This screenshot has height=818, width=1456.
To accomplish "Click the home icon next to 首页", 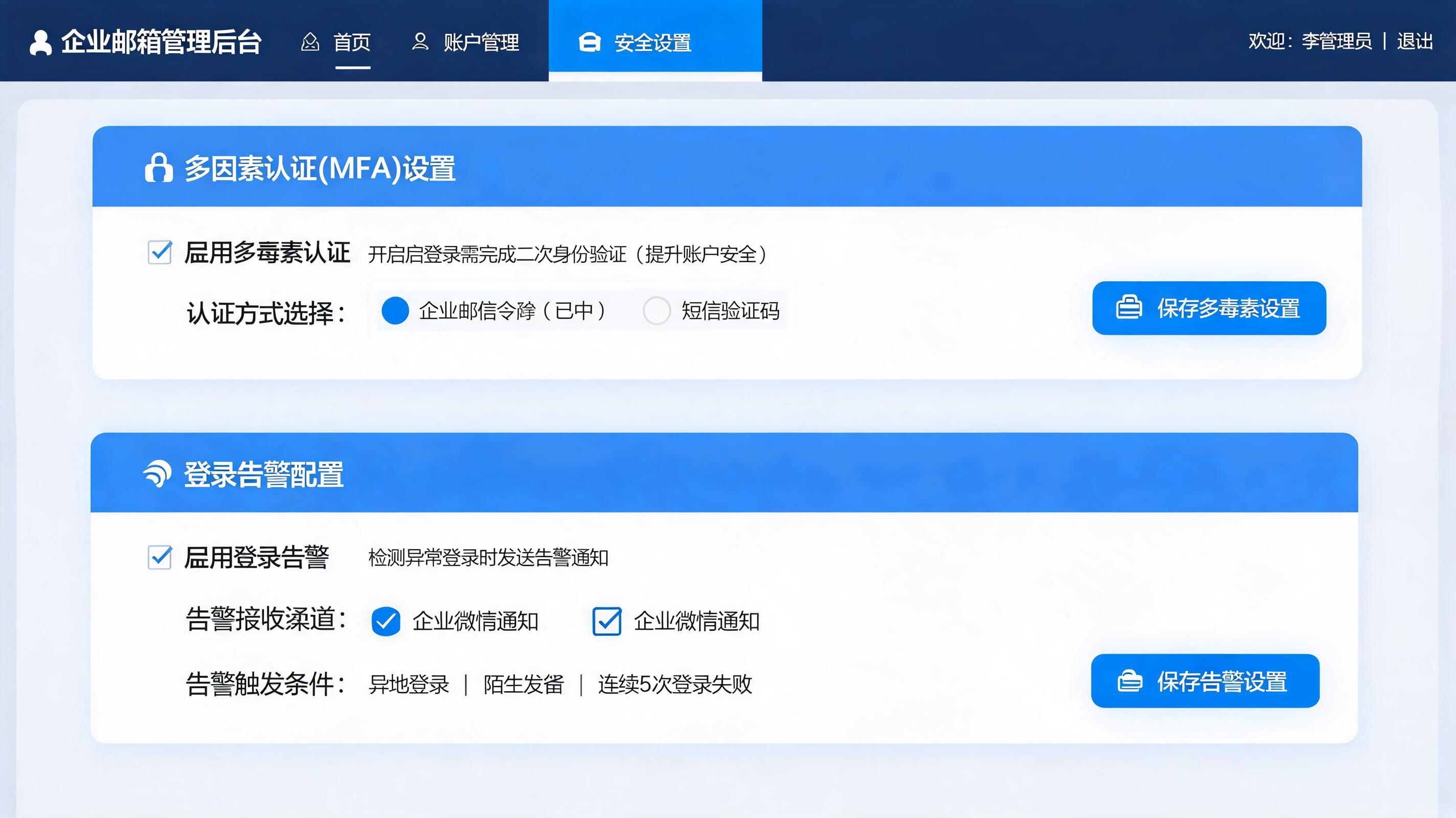I will click(x=310, y=42).
